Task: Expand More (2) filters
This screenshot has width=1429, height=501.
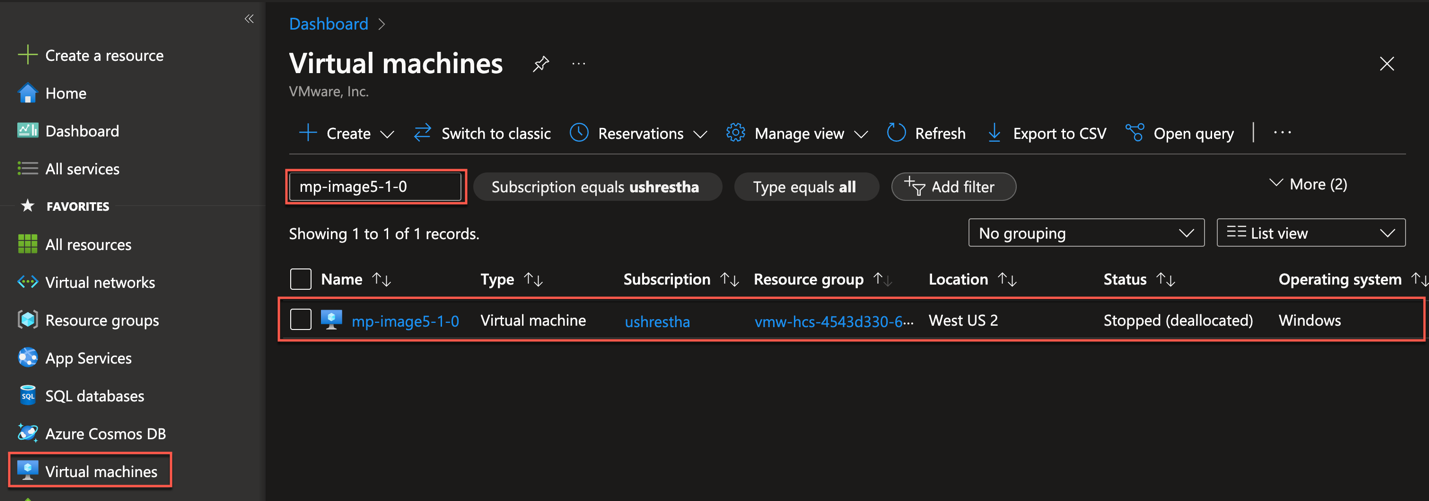Action: [x=1308, y=184]
